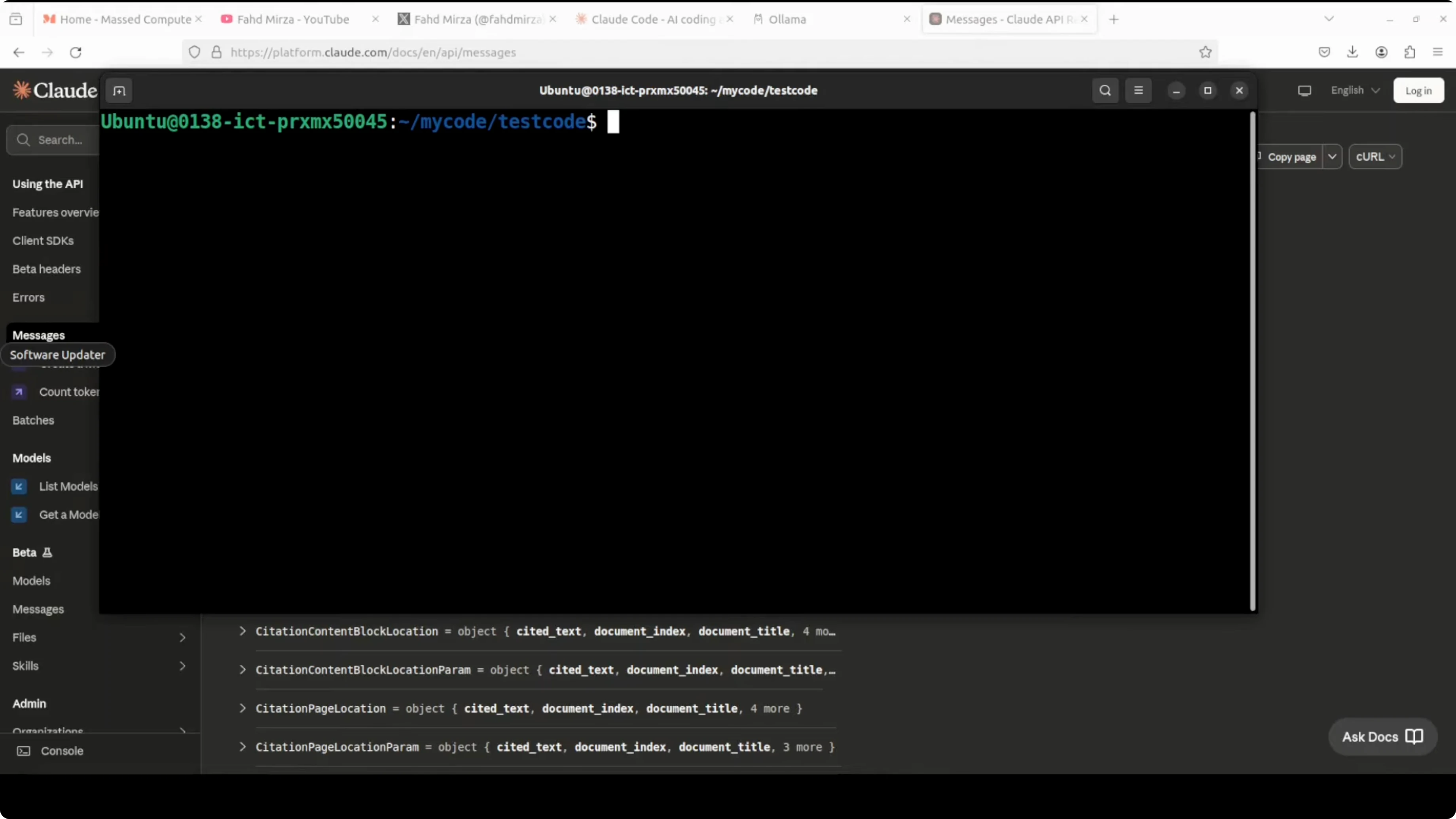Click the terminal search magnifier icon
Image resolution: width=1456 pixels, height=819 pixels.
1105,91
